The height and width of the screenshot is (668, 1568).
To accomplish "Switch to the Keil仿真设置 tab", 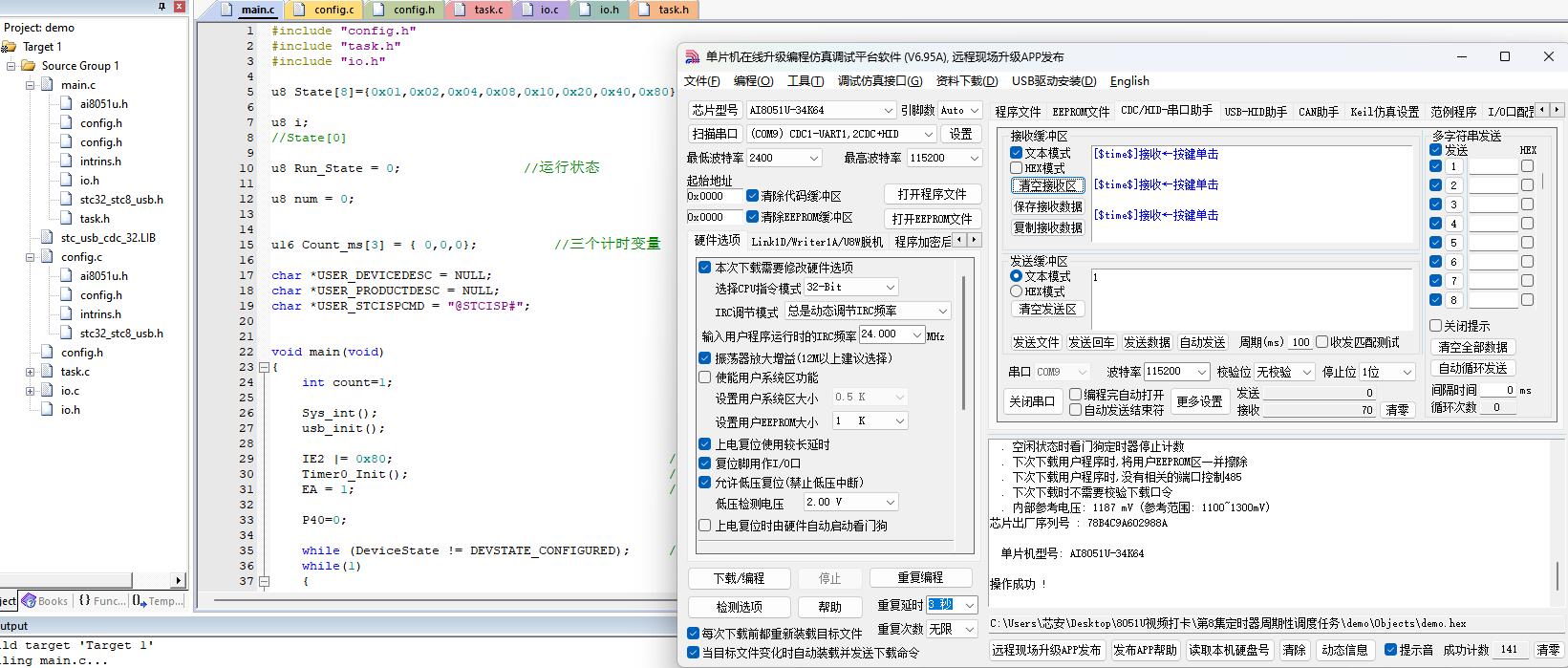I will click(x=1385, y=112).
